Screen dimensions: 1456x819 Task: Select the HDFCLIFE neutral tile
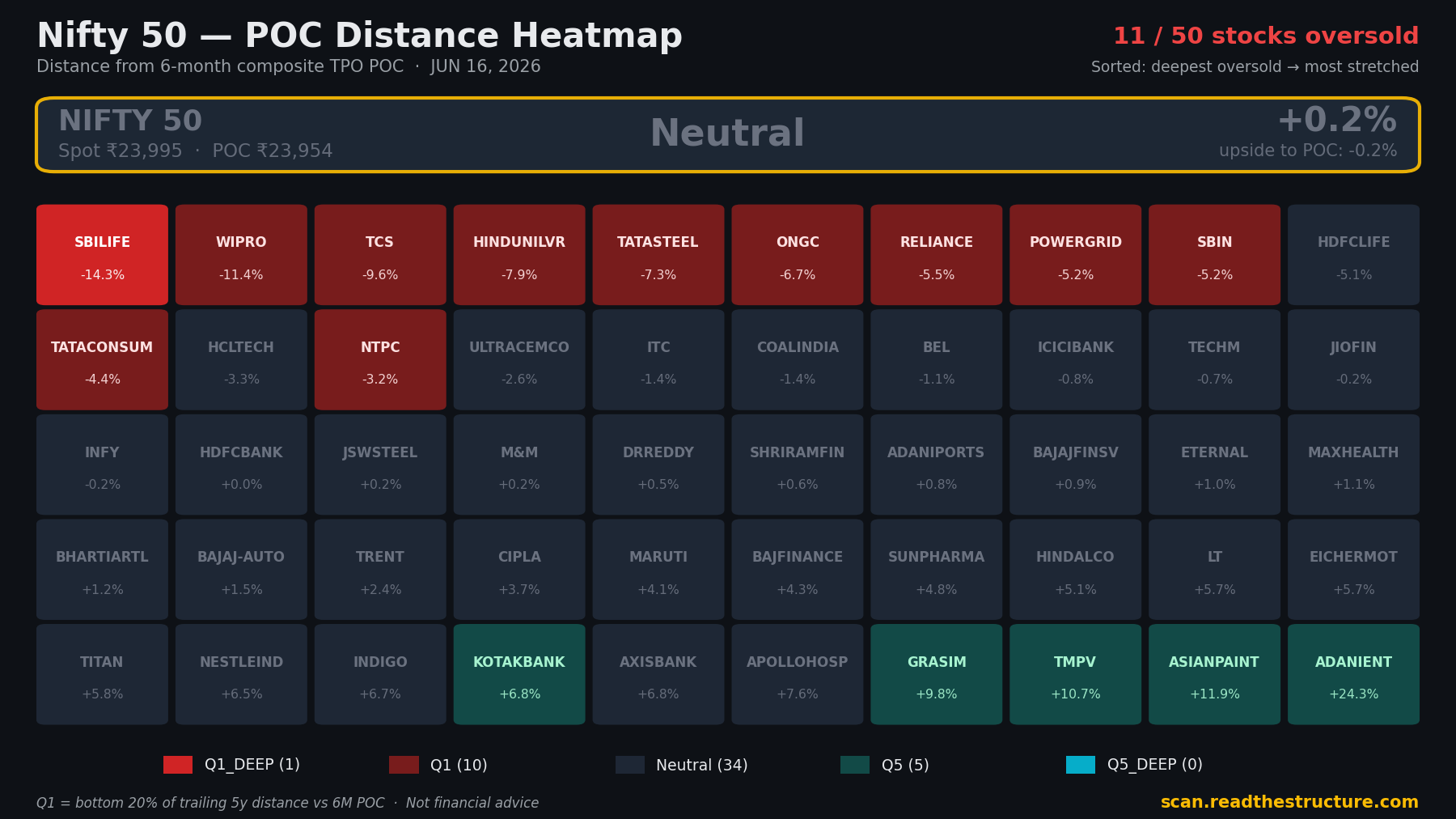pos(1354,255)
